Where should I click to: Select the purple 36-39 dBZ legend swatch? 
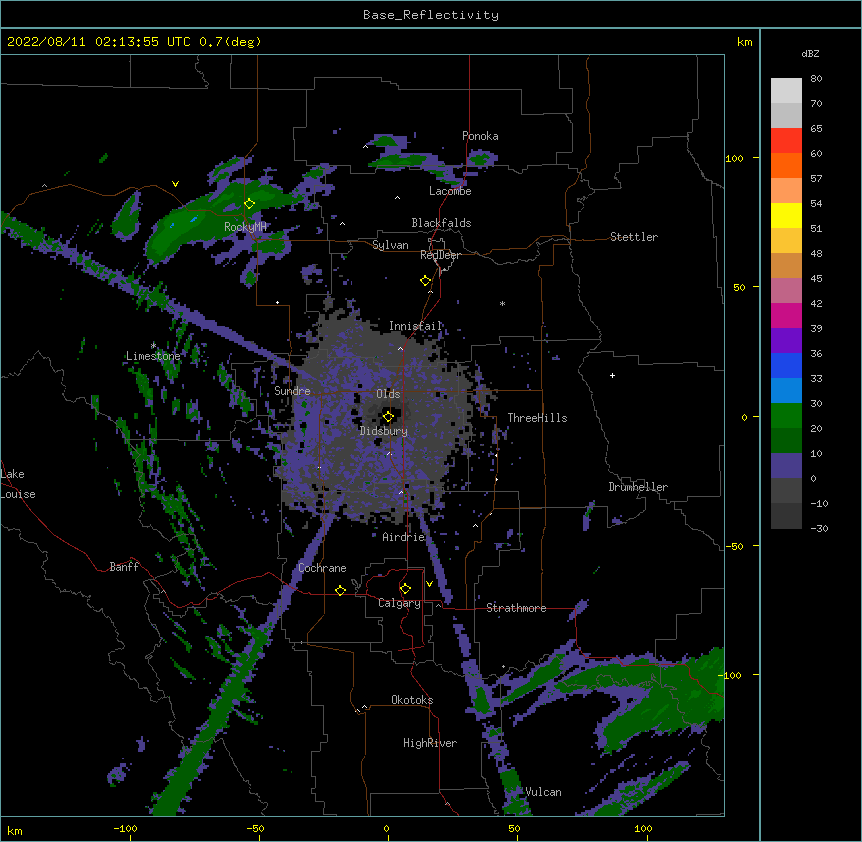[x=786, y=341]
